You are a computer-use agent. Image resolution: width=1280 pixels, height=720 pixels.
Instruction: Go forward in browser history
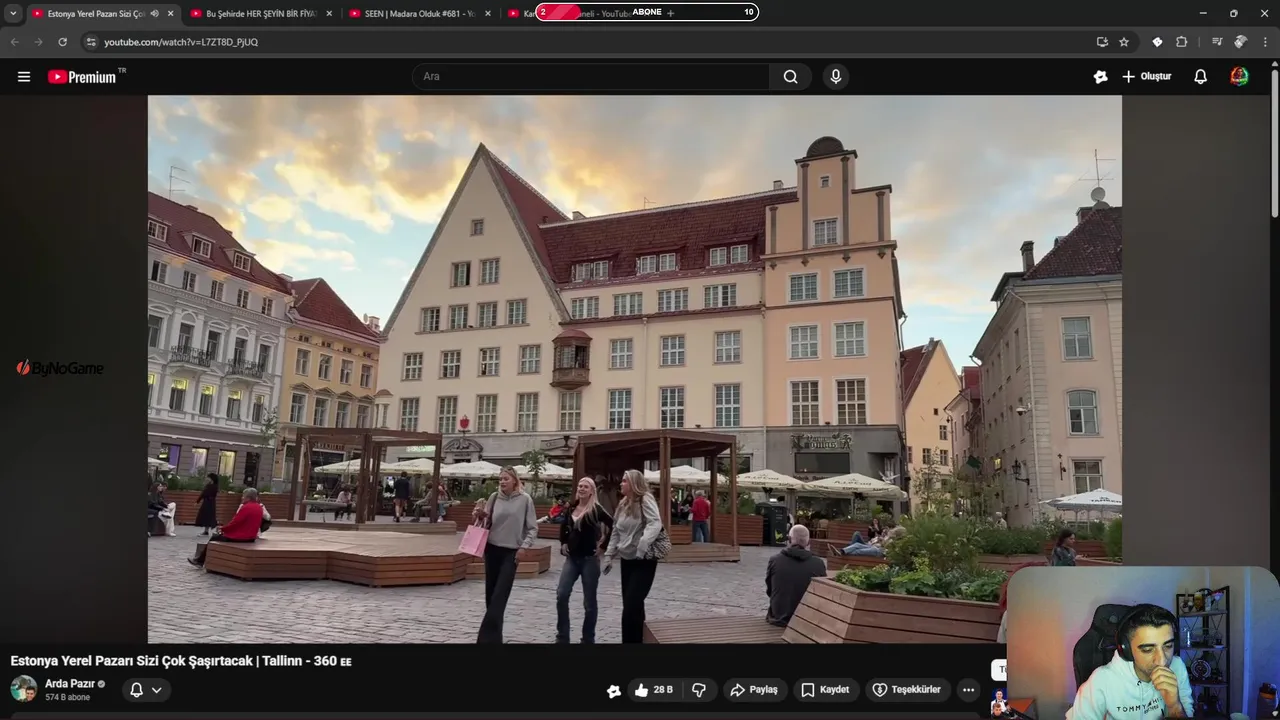coord(38,42)
